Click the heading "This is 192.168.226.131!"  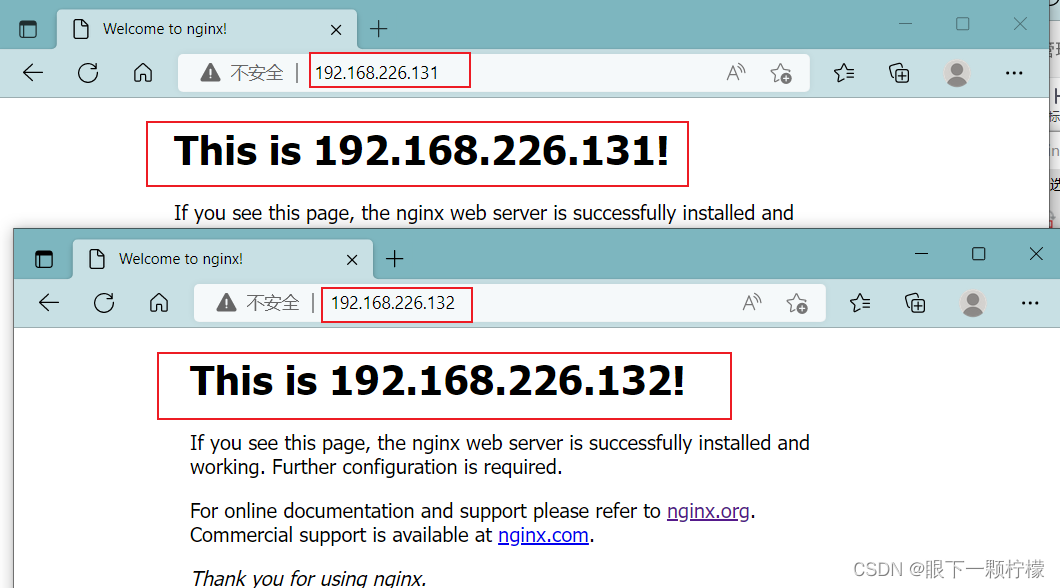[421, 151]
